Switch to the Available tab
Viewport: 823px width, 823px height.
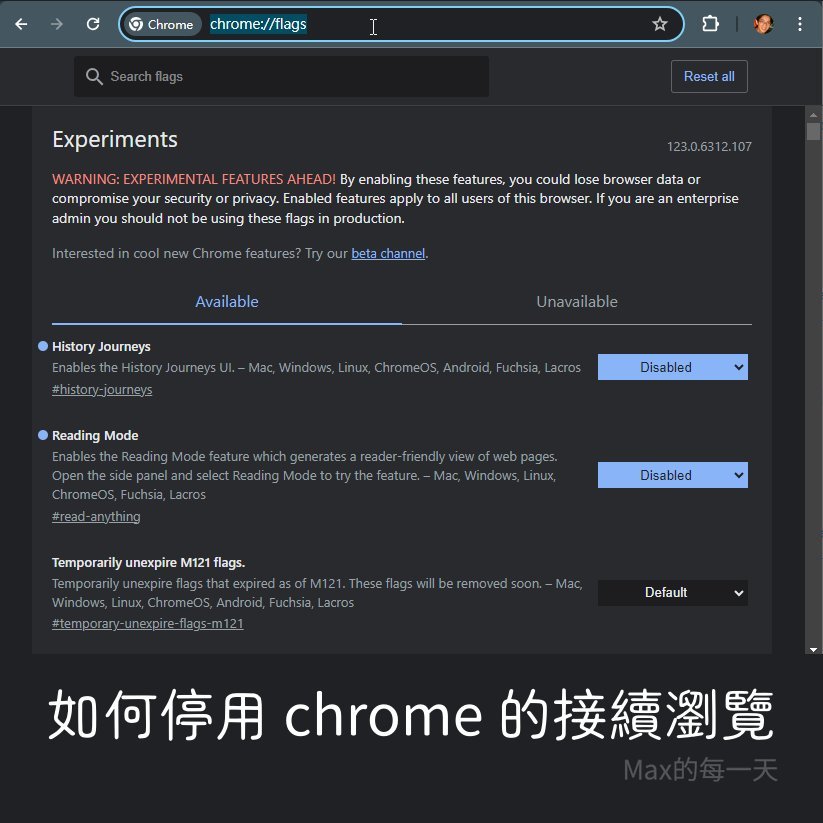pyautogui.click(x=227, y=302)
